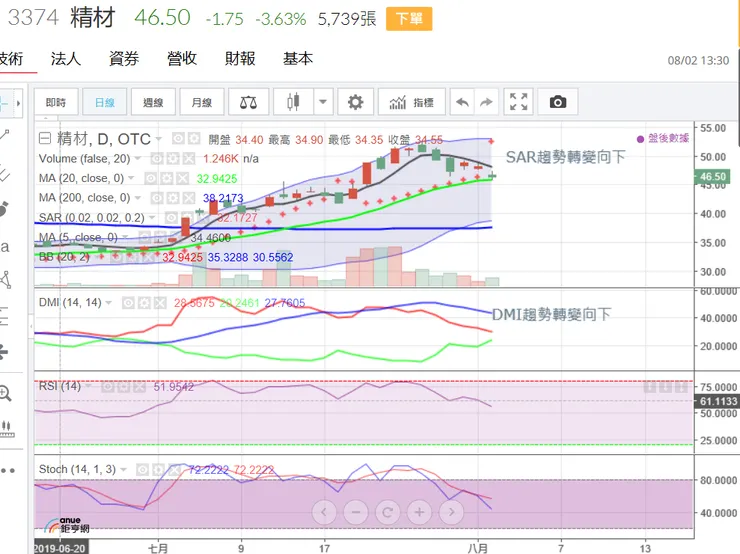Open MA (20, close, 0) settings gear
Screen dimensions: 740x554
click(166, 178)
